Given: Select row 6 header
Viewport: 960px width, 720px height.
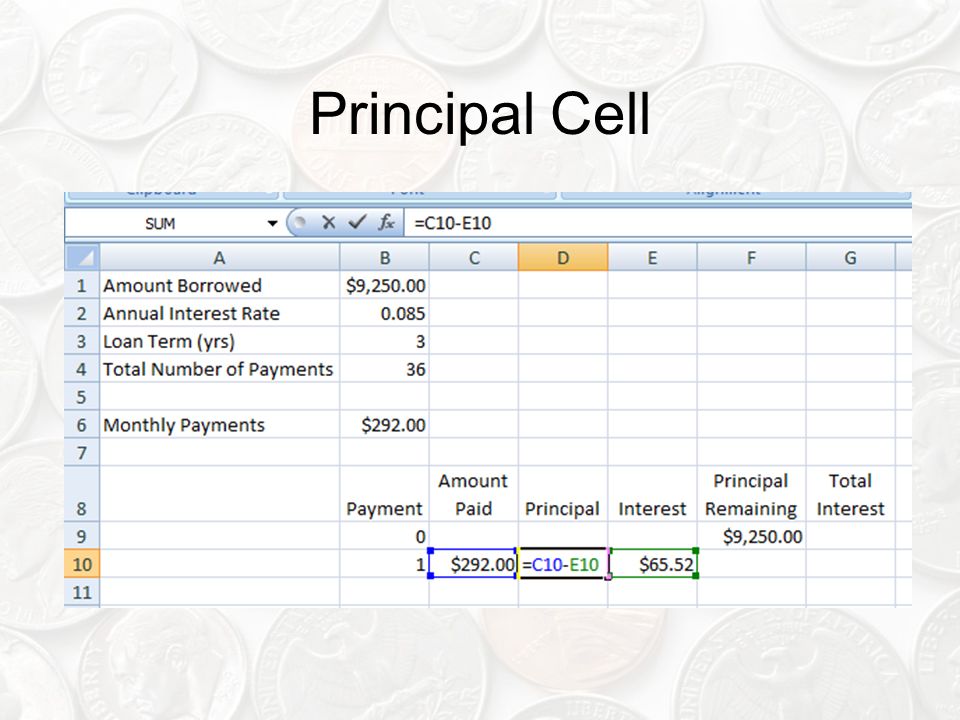Looking at the screenshot, I should pos(82,425).
